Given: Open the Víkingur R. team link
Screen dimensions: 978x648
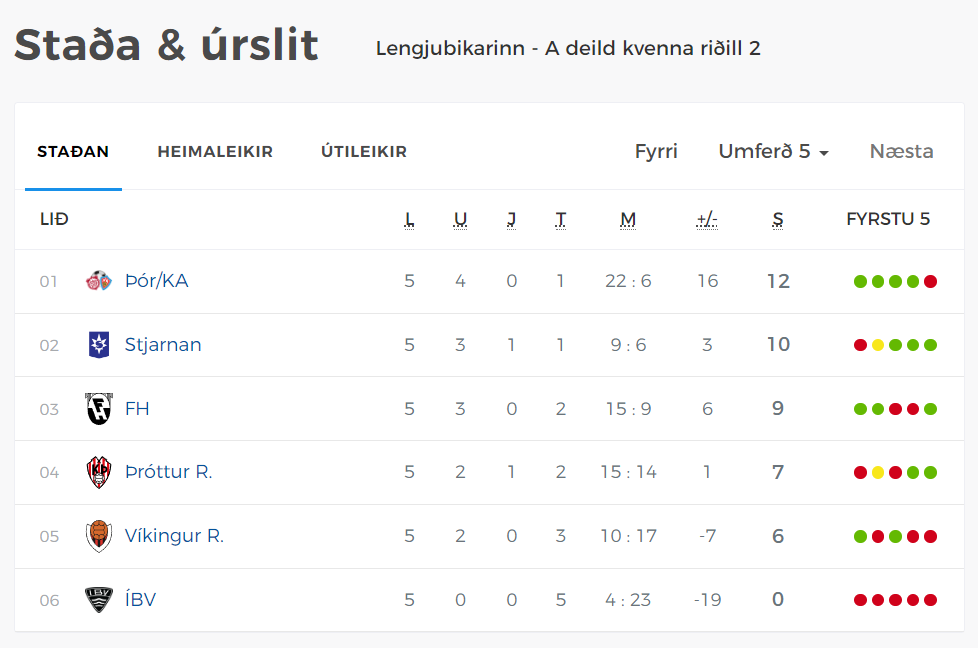Looking at the screenshot, I should point(174,536).
